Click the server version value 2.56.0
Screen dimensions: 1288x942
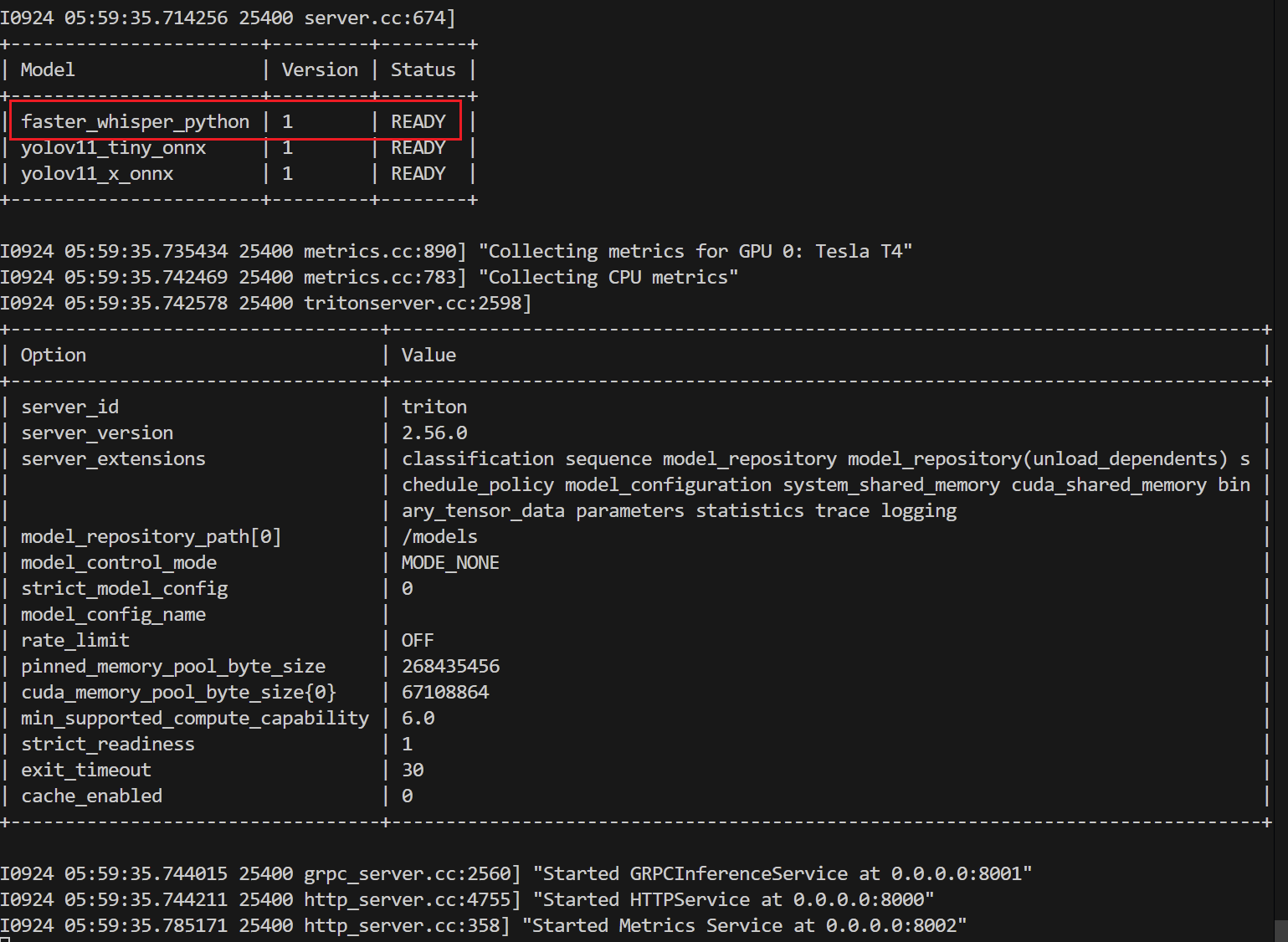[x=434, y=433]
